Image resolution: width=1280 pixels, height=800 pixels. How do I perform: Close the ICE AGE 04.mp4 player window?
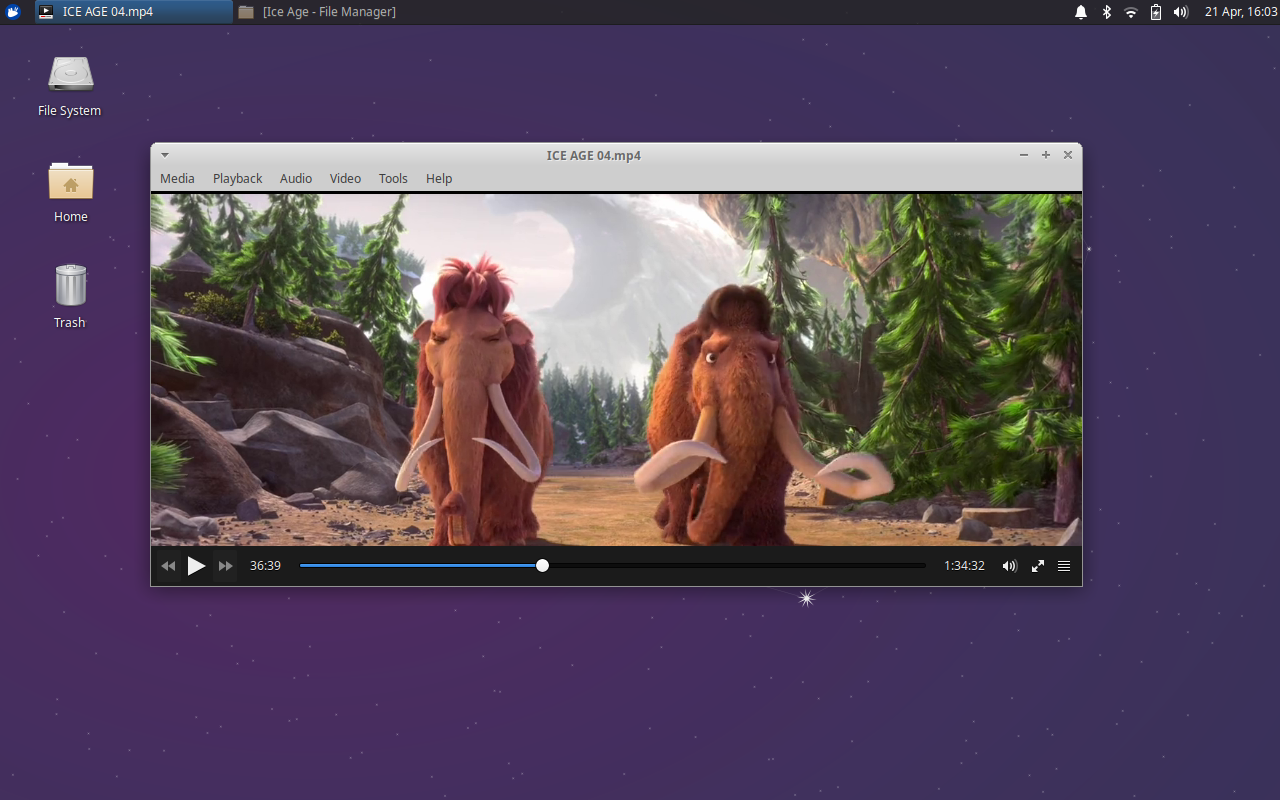tap(1068, 155)
